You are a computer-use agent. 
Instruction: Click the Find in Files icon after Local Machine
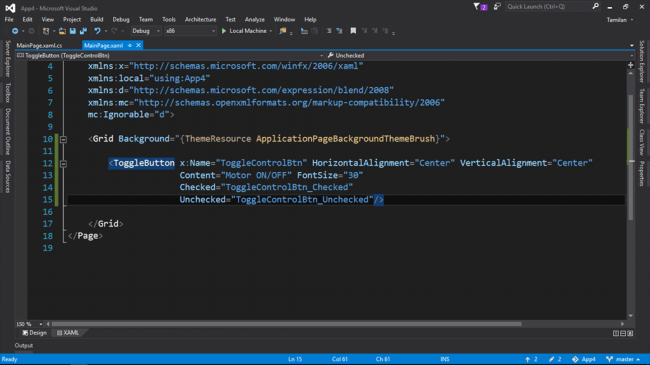tap(283, 31)
